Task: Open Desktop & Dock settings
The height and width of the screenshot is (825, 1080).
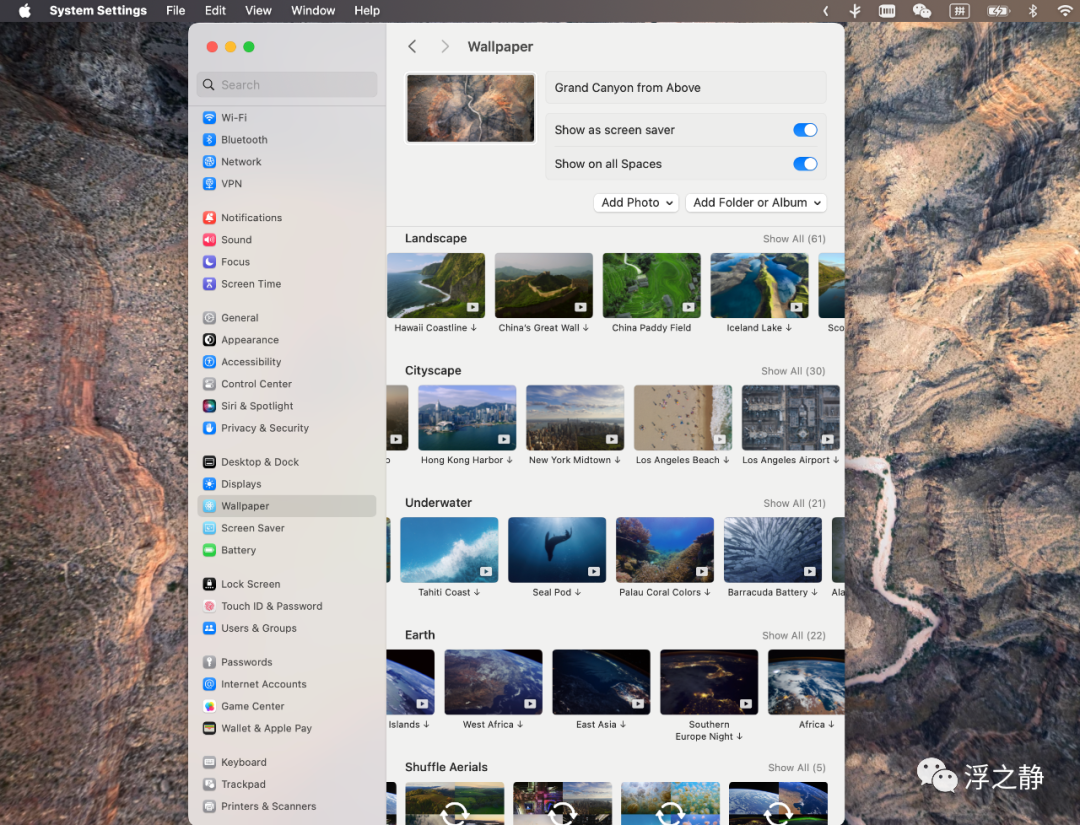Action: click(287, 462)
